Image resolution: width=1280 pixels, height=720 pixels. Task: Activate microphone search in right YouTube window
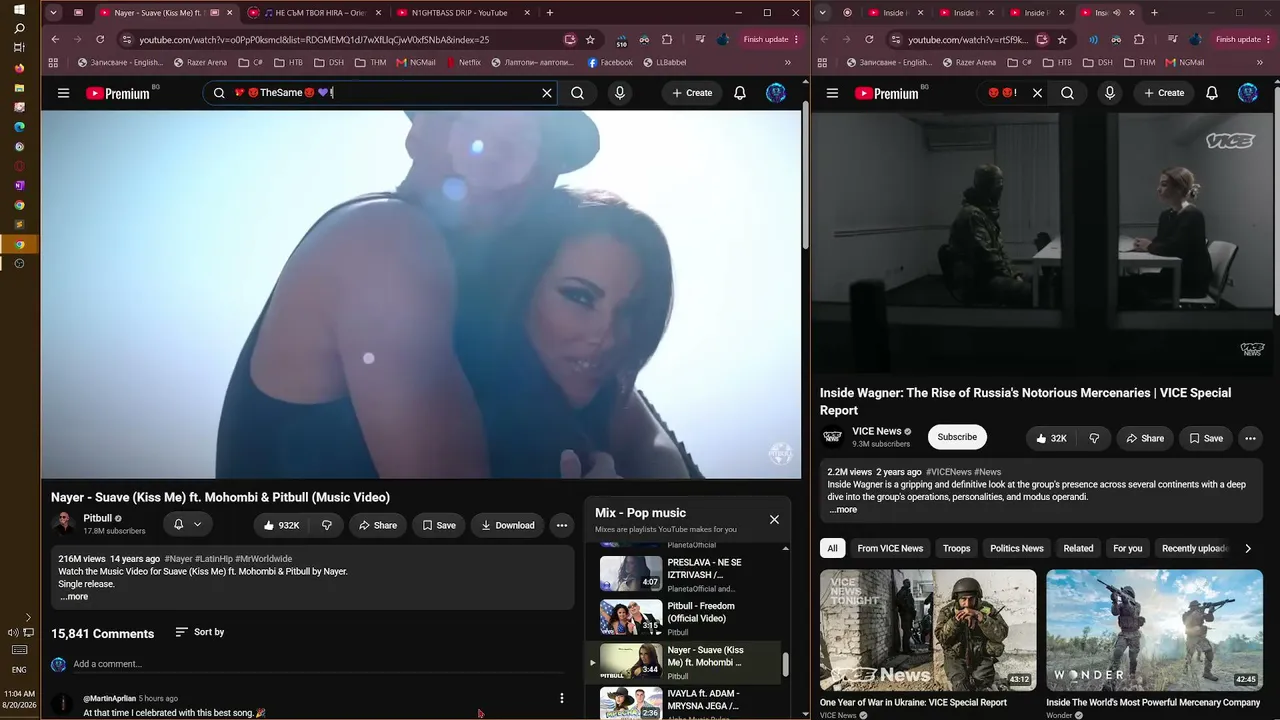click(x=1110, y=93)
